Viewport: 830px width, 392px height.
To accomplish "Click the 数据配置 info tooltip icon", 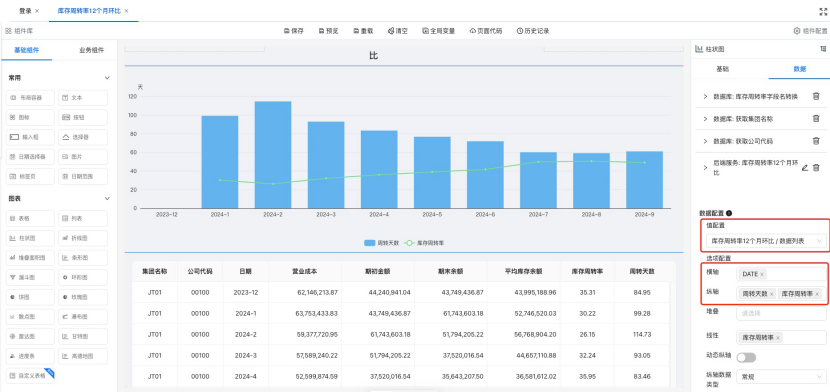I will (x=729, y=213).
